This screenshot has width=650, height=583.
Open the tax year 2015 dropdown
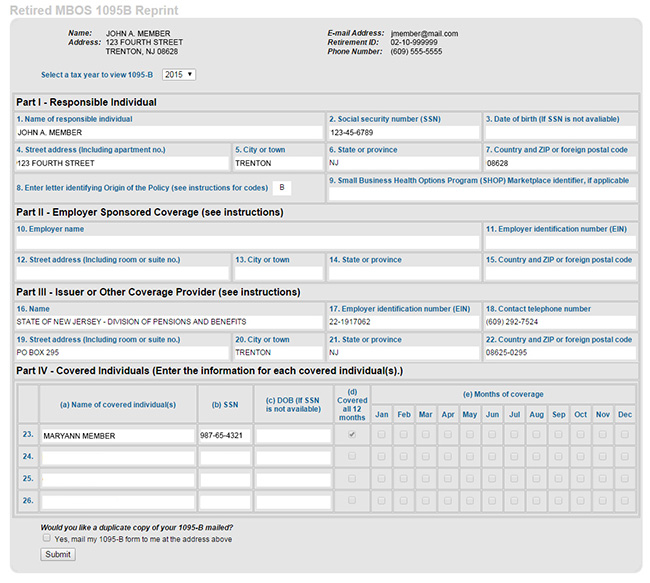point(179,75)
